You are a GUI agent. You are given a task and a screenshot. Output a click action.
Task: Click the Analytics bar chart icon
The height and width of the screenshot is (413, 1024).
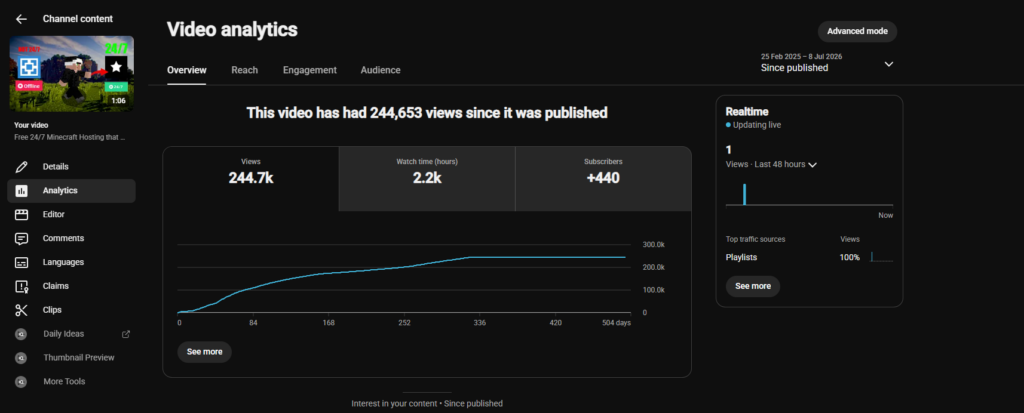(x=22, y=191)
